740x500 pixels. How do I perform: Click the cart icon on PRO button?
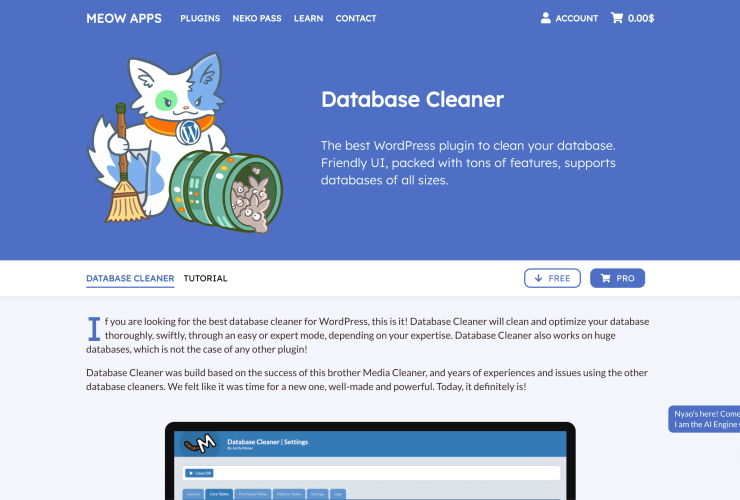click(604, 278)
